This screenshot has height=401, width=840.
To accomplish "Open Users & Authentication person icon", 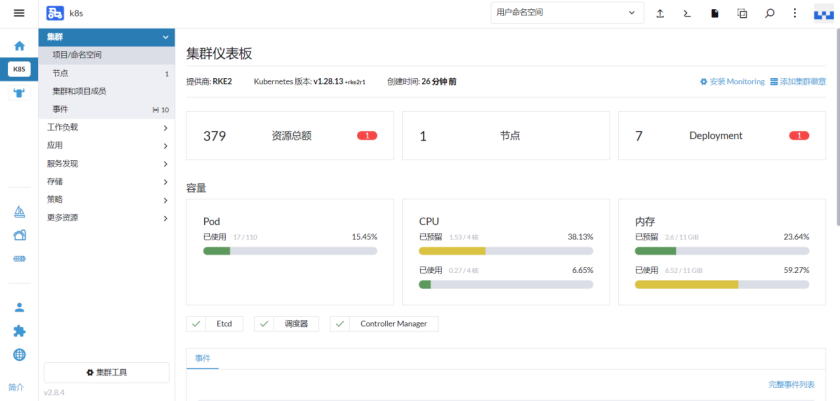I will tap(19, 307).
